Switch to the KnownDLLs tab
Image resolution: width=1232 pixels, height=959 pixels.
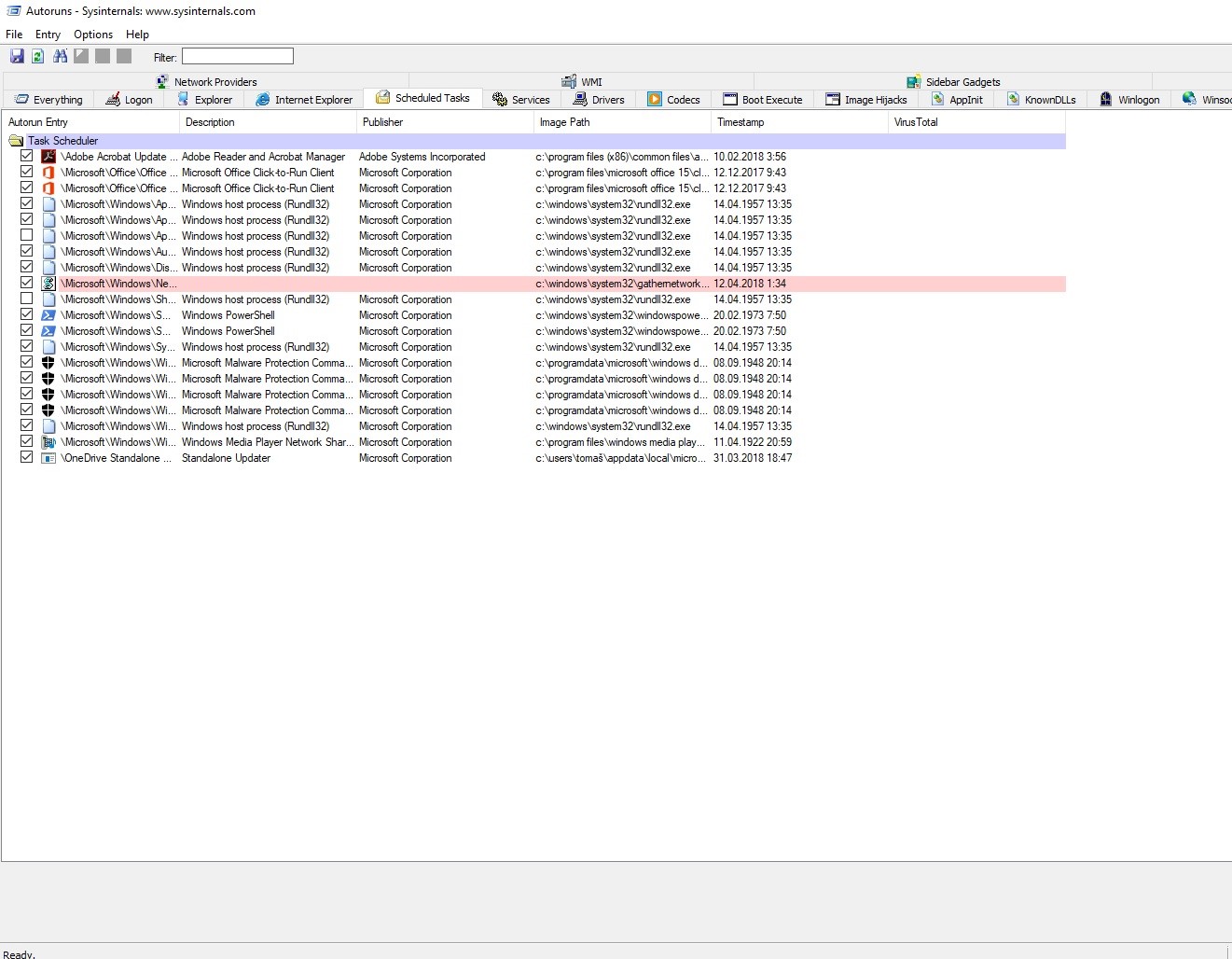[x=1041, y=100]
